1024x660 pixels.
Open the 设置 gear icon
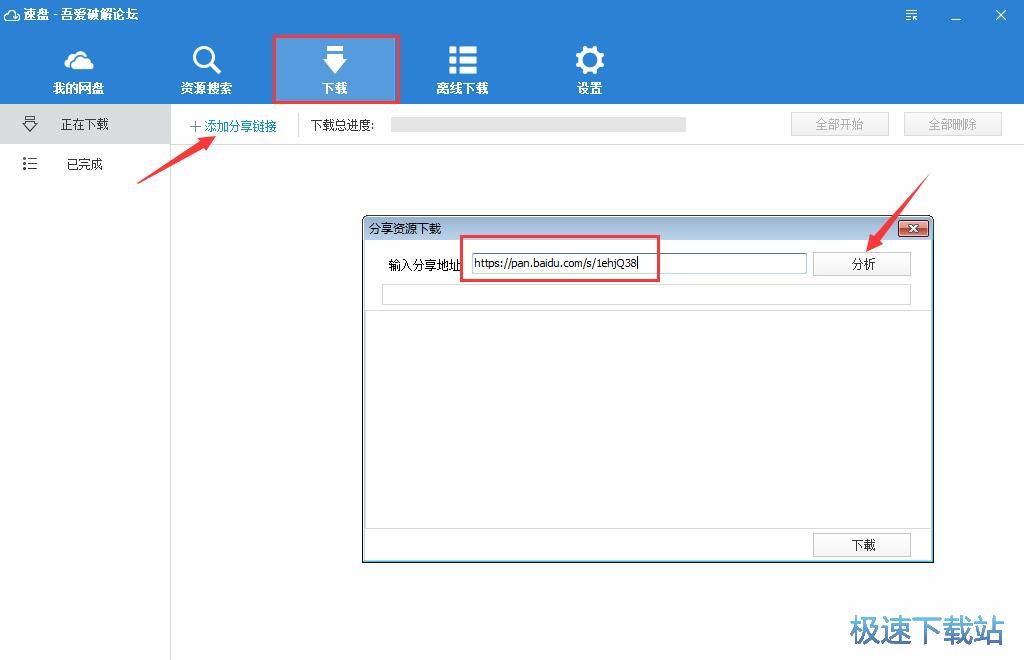589,60
